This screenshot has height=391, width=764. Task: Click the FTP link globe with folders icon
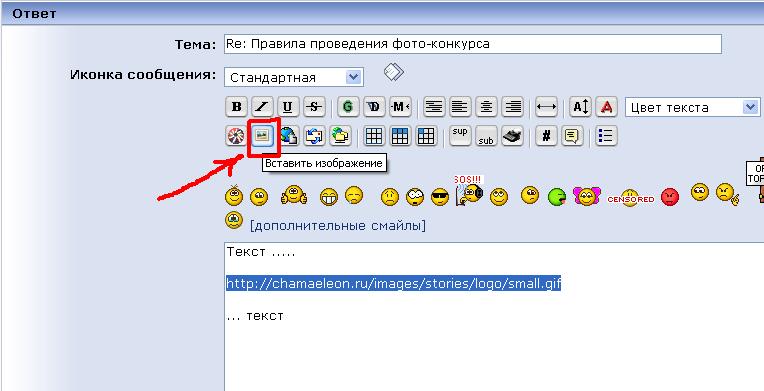click(340, 136)
